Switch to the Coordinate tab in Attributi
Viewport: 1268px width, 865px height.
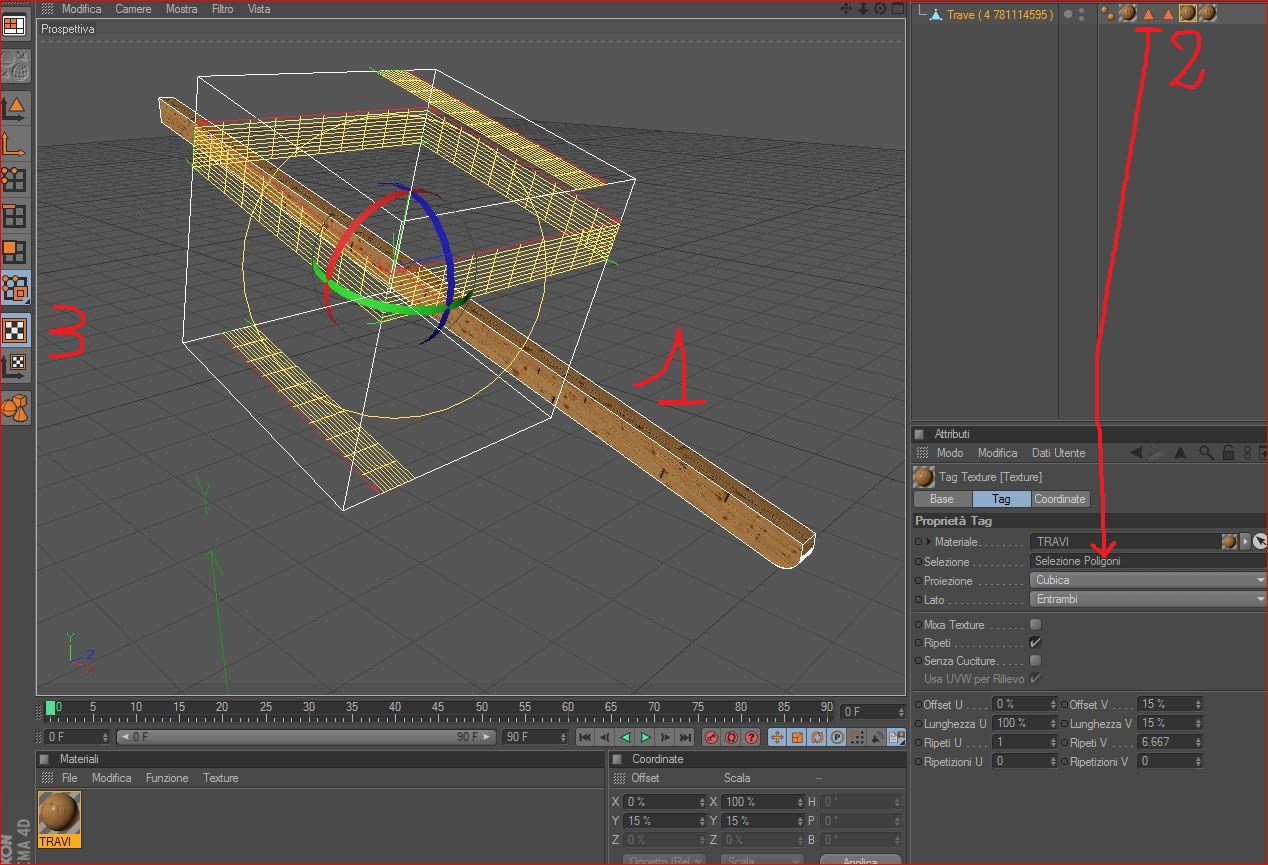click(x=1059, y=499)
